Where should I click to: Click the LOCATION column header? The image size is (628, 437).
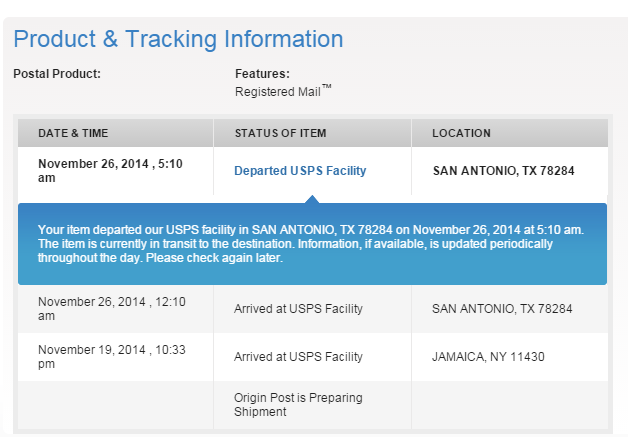point(461,133)
